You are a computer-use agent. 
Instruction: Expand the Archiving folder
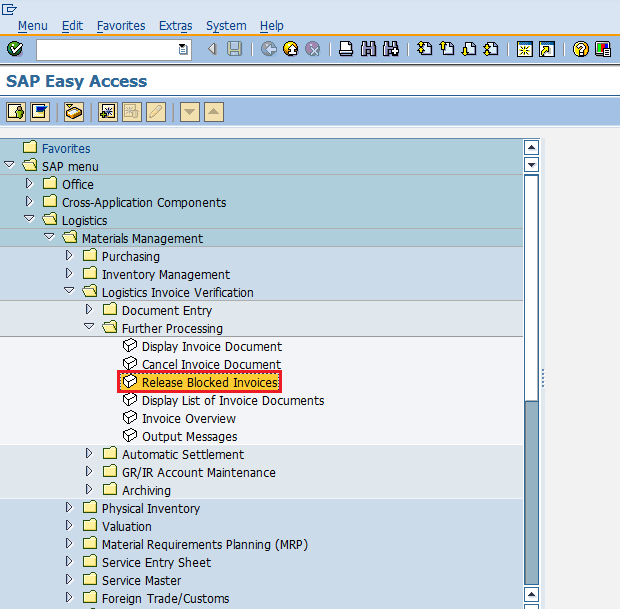coord(89,490)
